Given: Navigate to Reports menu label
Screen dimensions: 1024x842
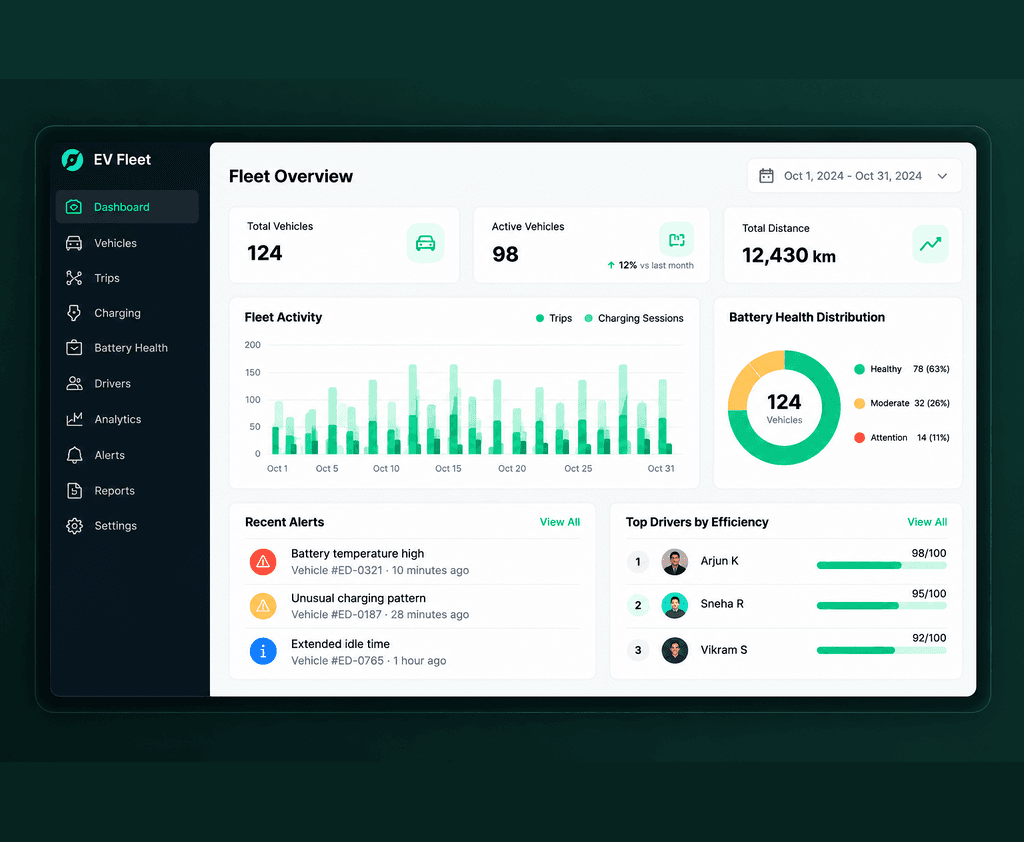Looking at the screenshot, I should tap(114, 491).
